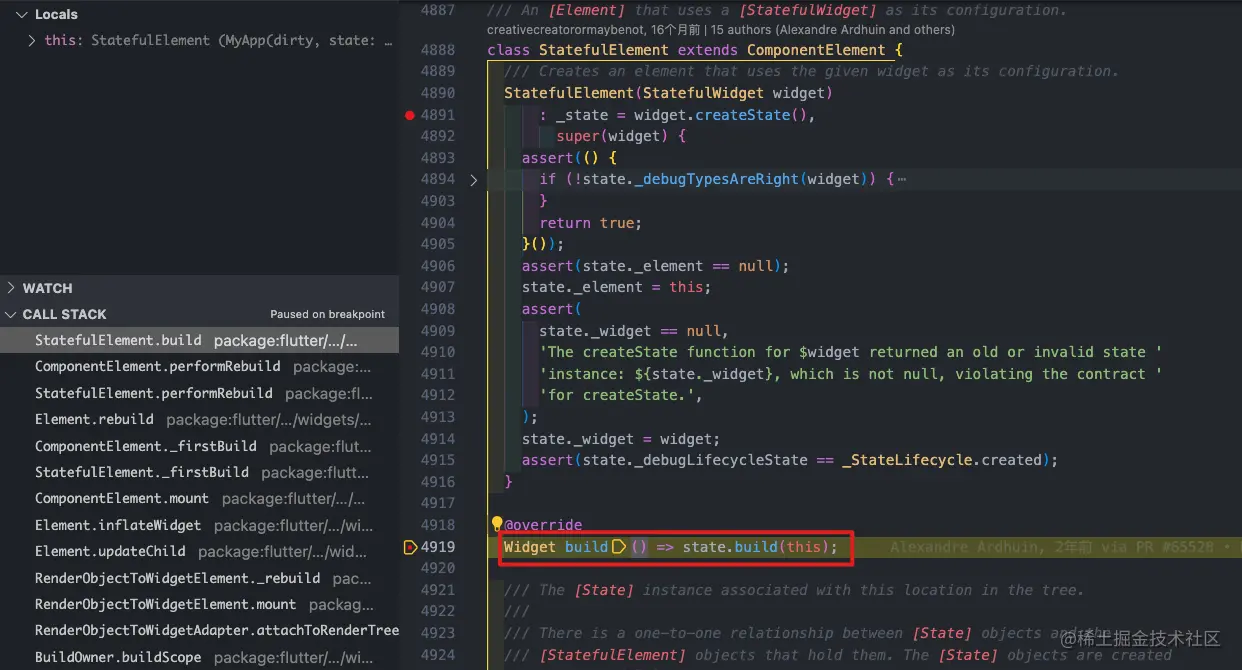Select ComponentElement._firstBuild stack frame
The width and height of the screenshot is (1242, 670).
point(200,446)
